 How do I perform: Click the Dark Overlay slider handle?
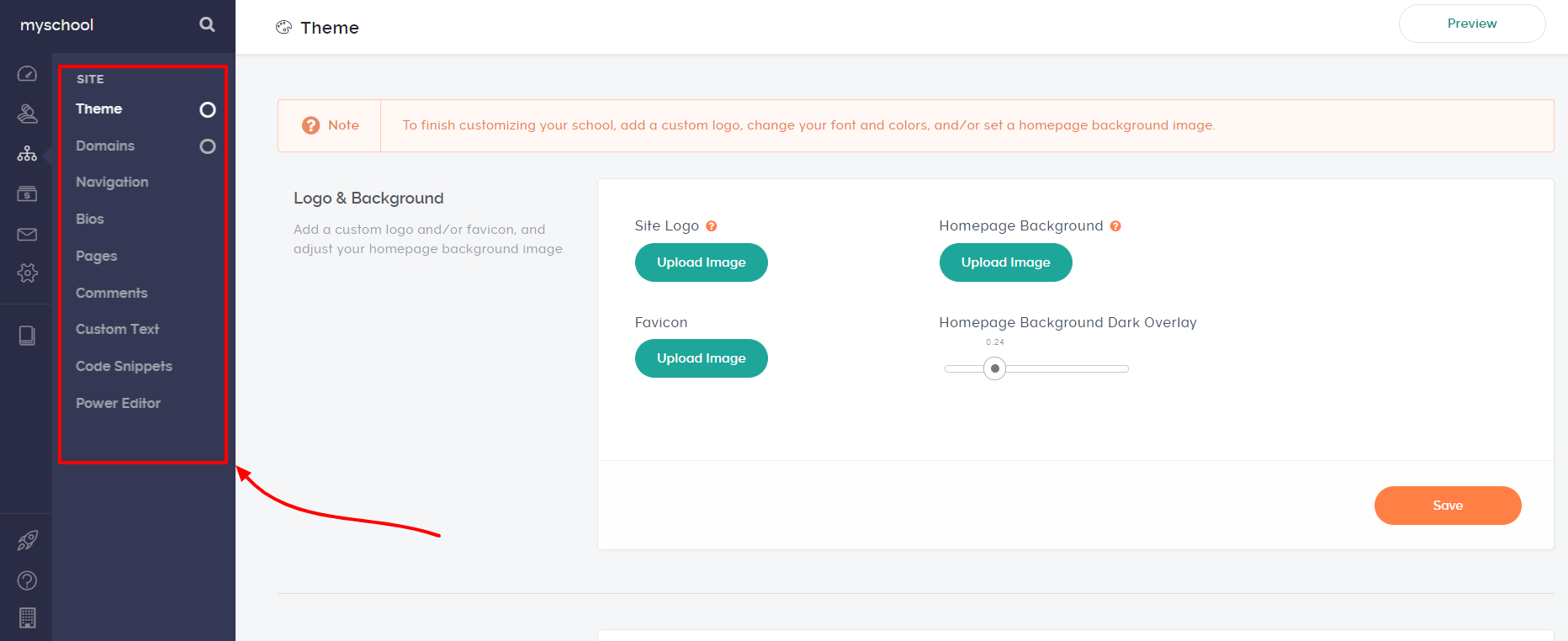pos(995,368)
